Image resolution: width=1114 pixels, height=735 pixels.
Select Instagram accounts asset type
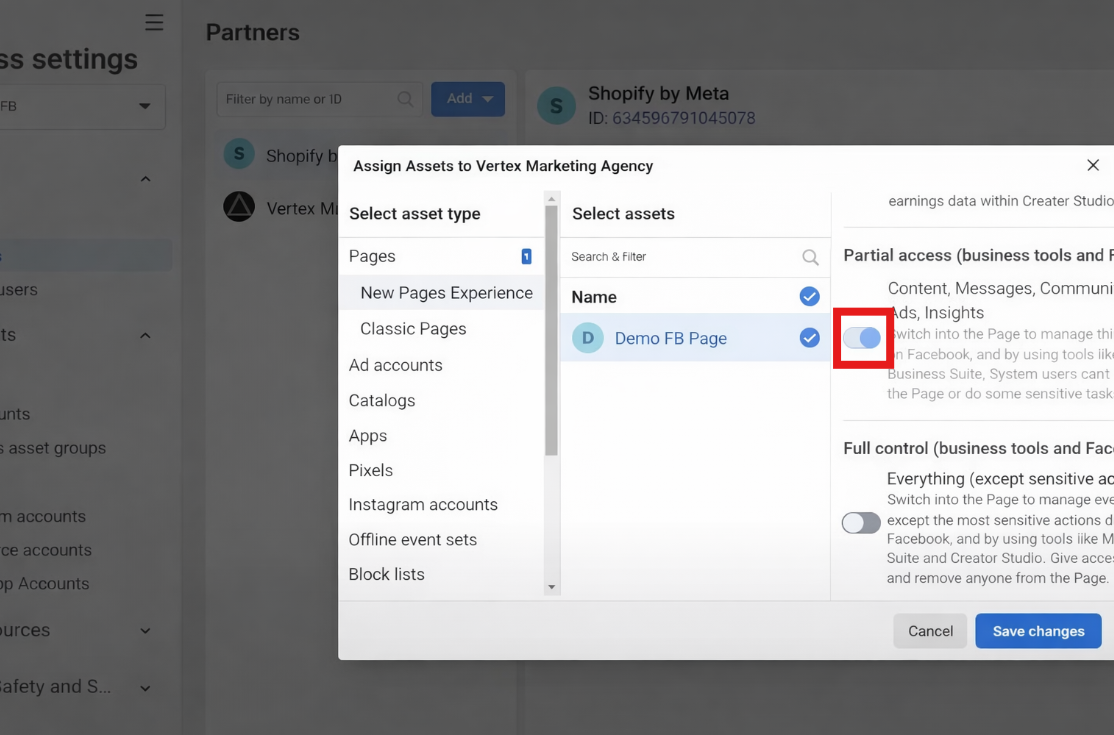pyautogui.click(x=423, y=505)
